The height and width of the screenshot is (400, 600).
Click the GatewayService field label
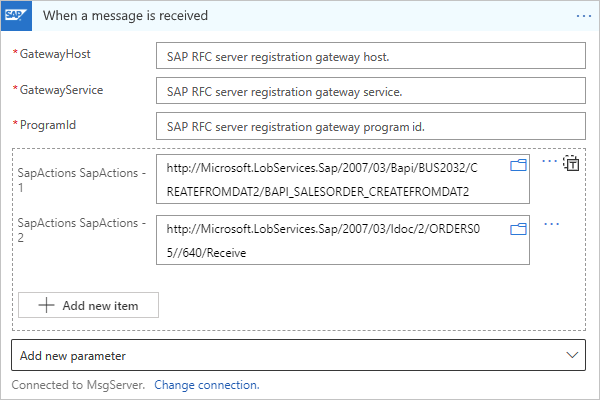click(x=61, y=89)
